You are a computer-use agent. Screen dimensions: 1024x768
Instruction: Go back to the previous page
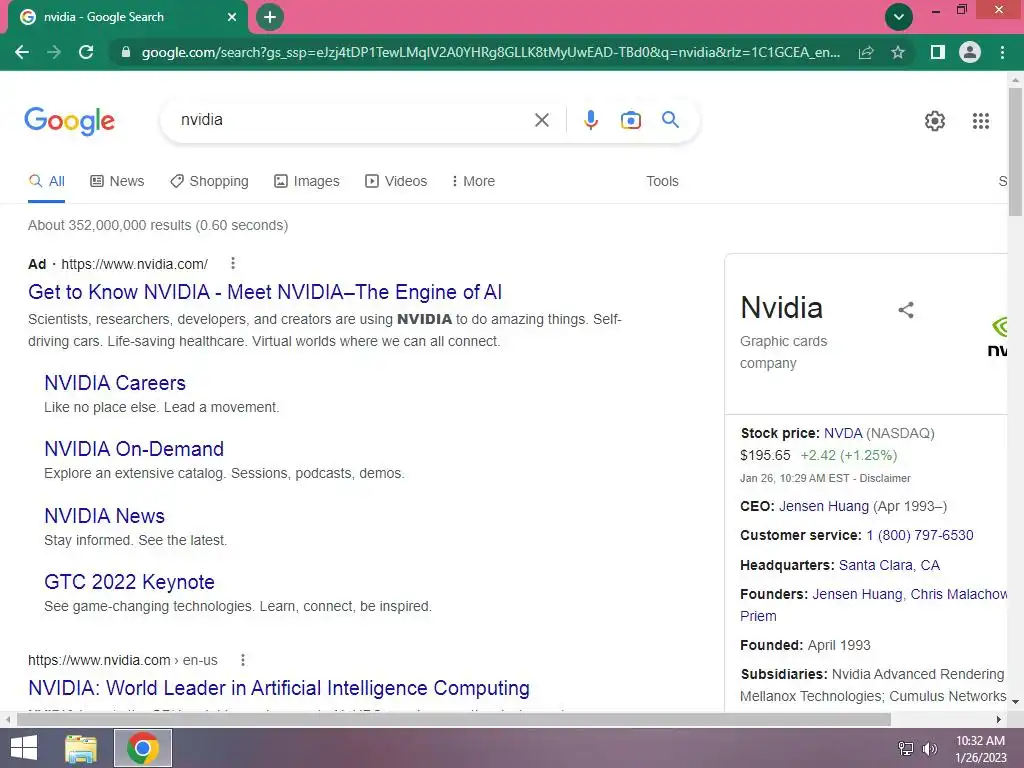22,52
